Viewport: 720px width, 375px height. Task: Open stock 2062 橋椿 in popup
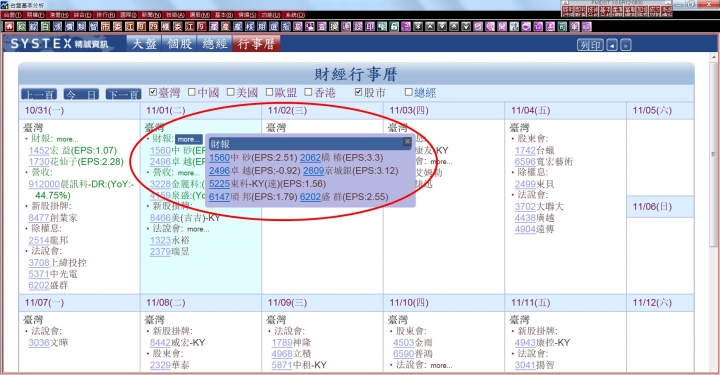click(310, 158)
